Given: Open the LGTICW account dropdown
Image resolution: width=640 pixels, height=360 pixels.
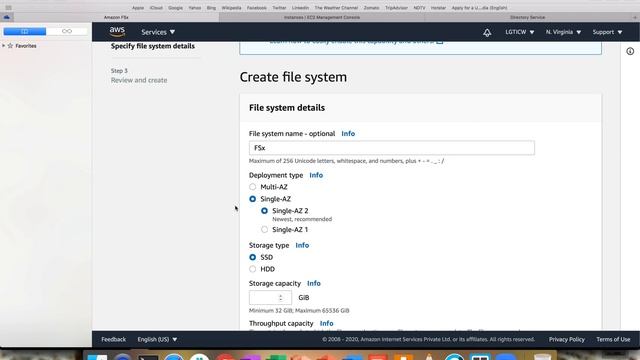Looking at the screenshot, I should (520, 32).
